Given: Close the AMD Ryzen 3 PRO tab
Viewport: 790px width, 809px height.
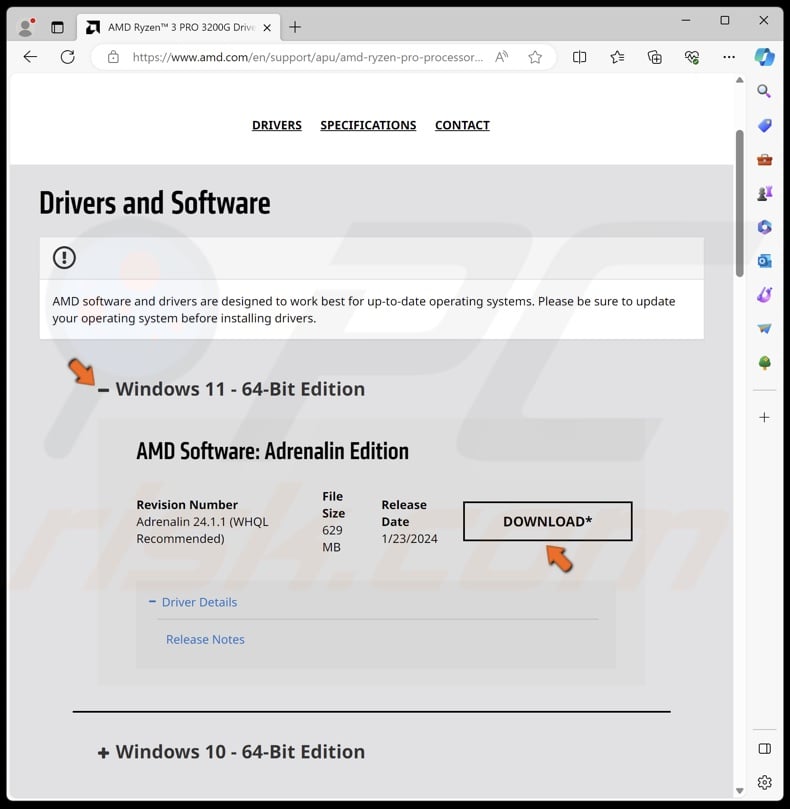Looking at the screenshot, I should 267,28.
